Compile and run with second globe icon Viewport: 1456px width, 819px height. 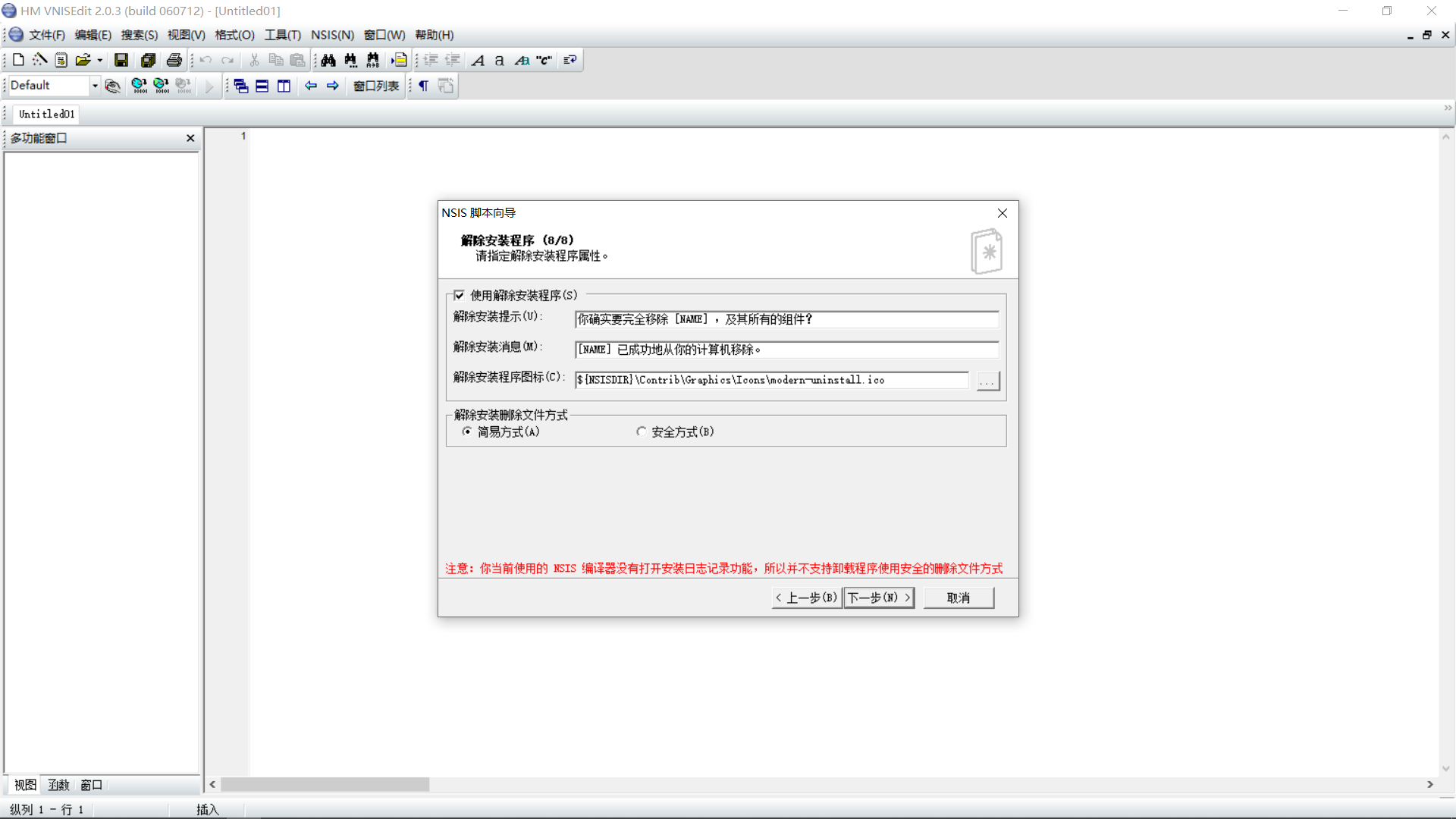[161, 86]
